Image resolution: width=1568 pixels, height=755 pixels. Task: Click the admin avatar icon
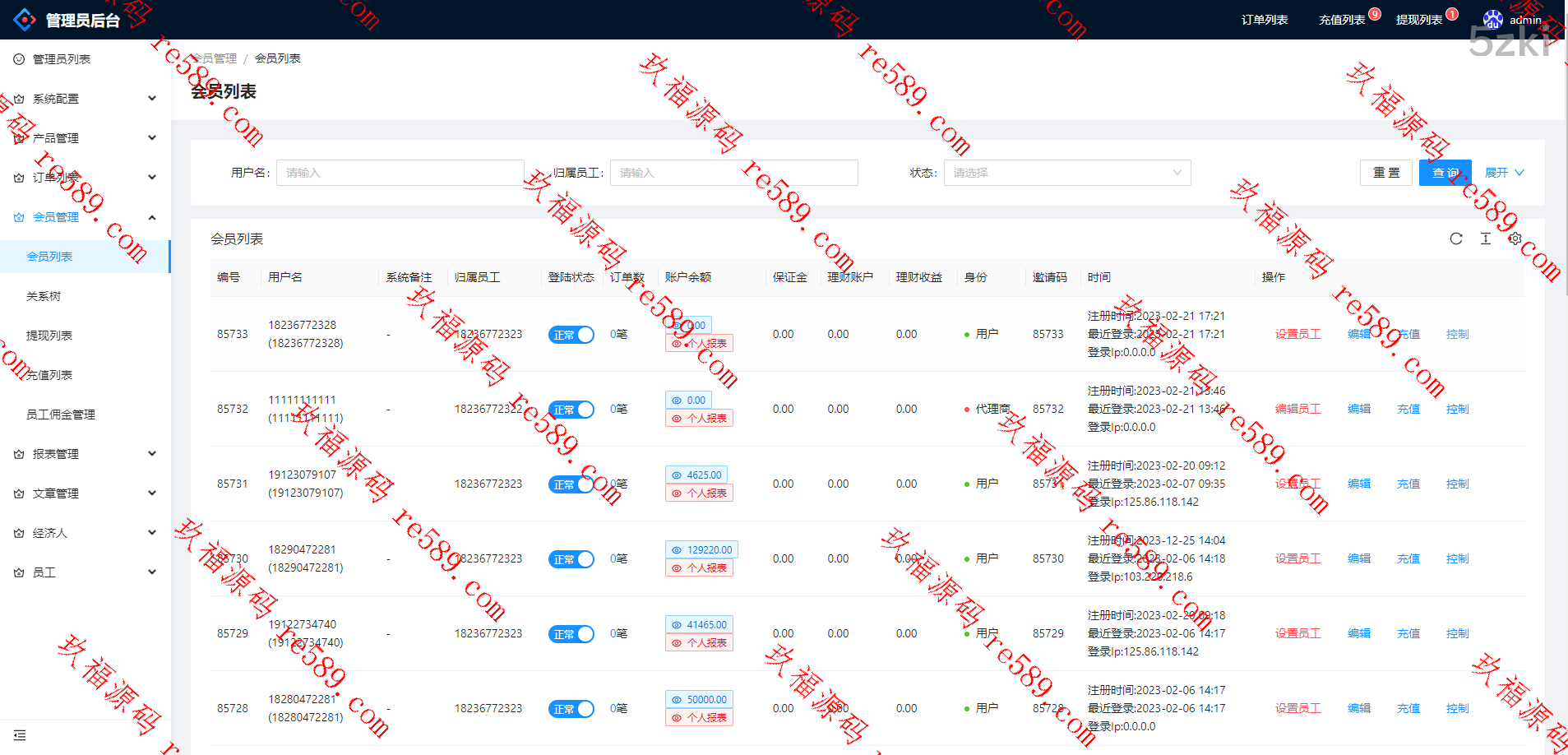pyautogui.click(x=1492, y=20)
